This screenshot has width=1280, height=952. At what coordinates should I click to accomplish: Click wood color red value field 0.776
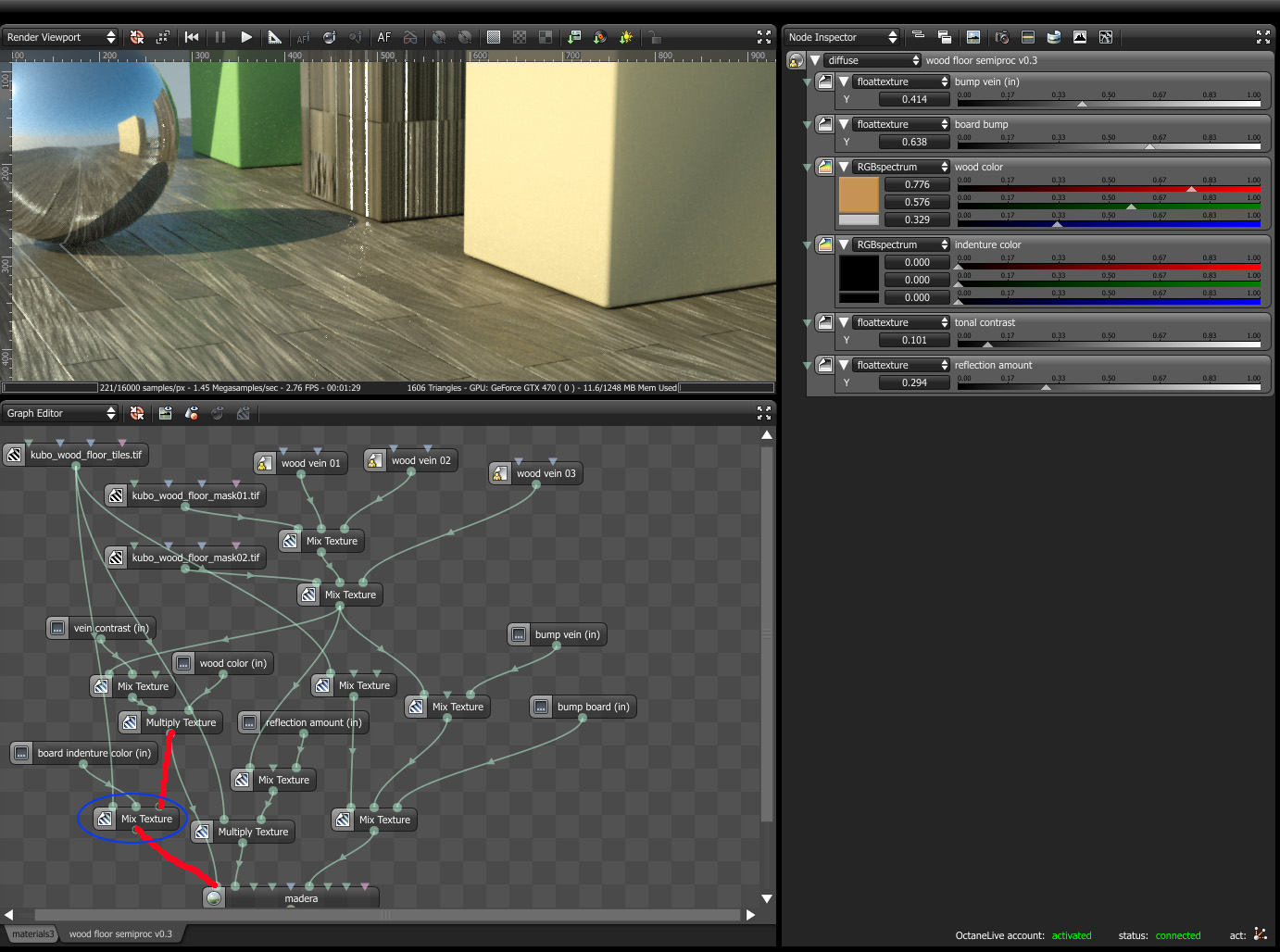tap(917, 184)
